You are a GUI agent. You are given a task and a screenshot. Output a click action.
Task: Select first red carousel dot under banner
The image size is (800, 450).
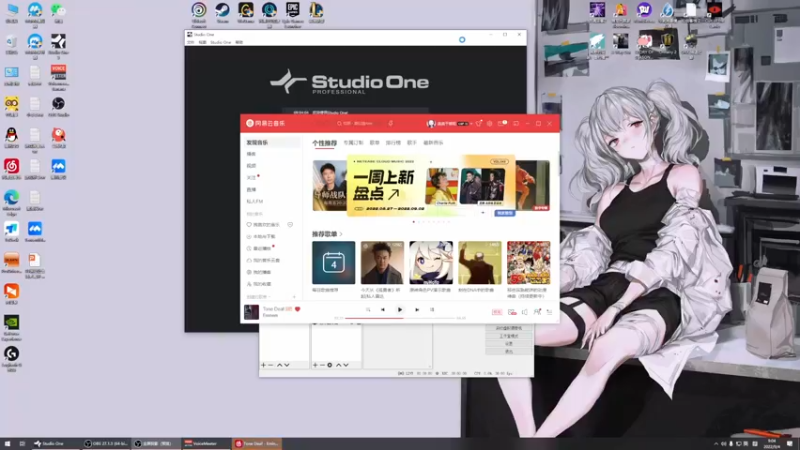(x=414, y=222)
